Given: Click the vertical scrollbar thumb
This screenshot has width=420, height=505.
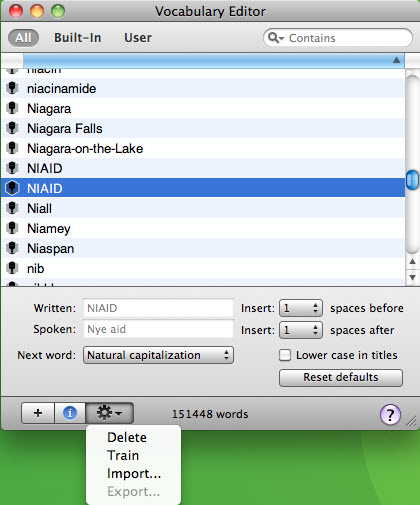Looking at the screenshot, I should pyautogui.click(x=412, y=179).
